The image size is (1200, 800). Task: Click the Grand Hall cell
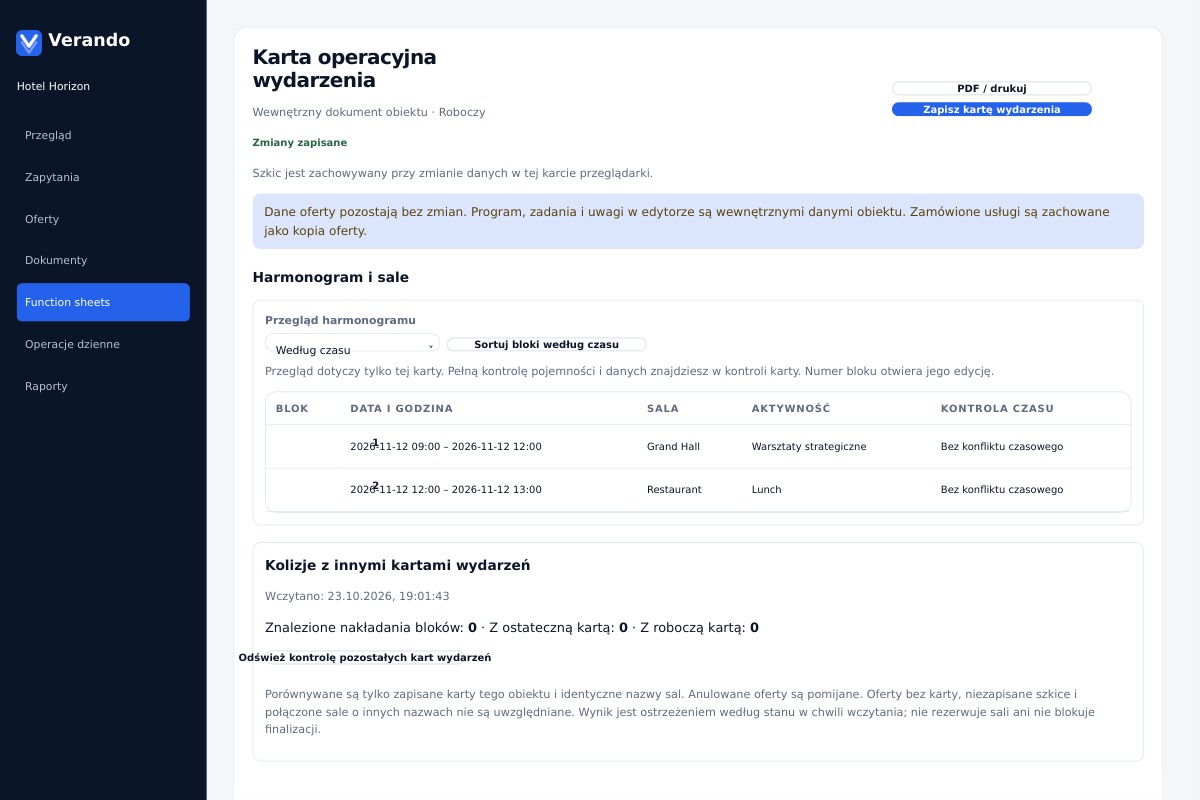(673, 447)
